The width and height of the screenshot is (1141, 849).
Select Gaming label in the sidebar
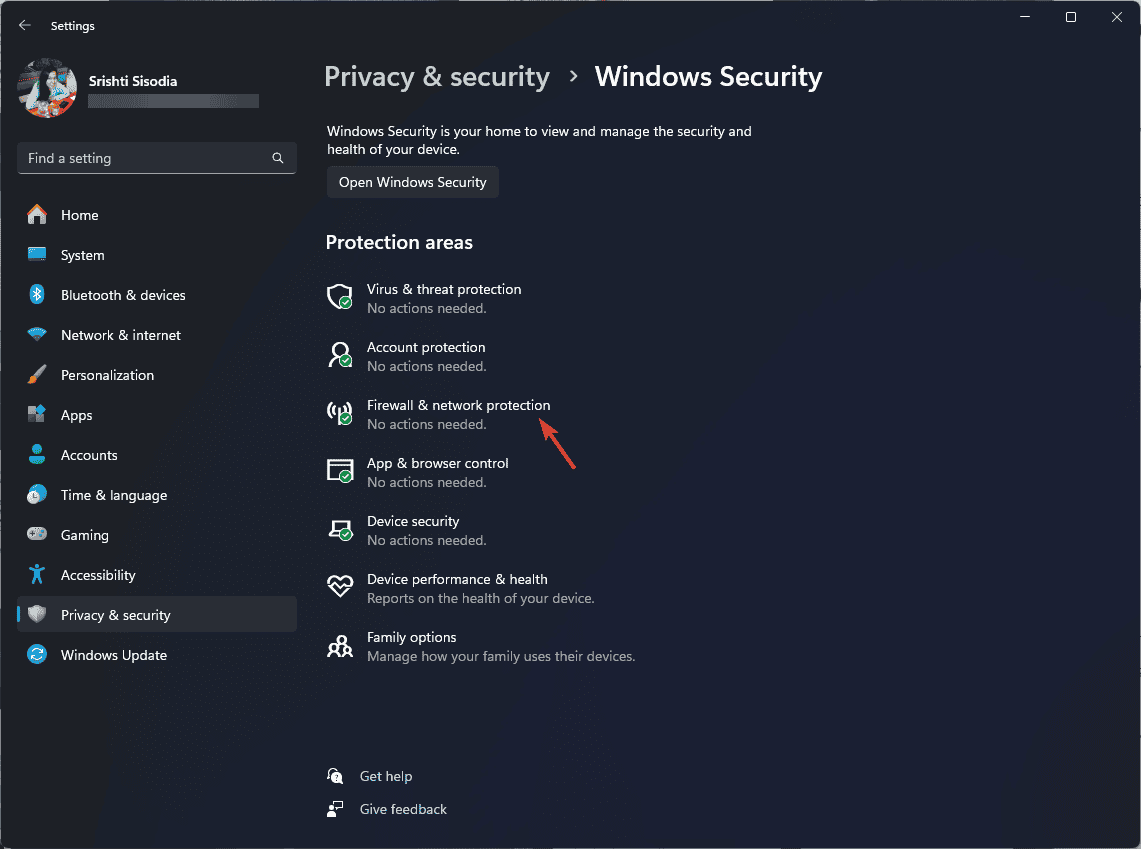coord(84,535)
